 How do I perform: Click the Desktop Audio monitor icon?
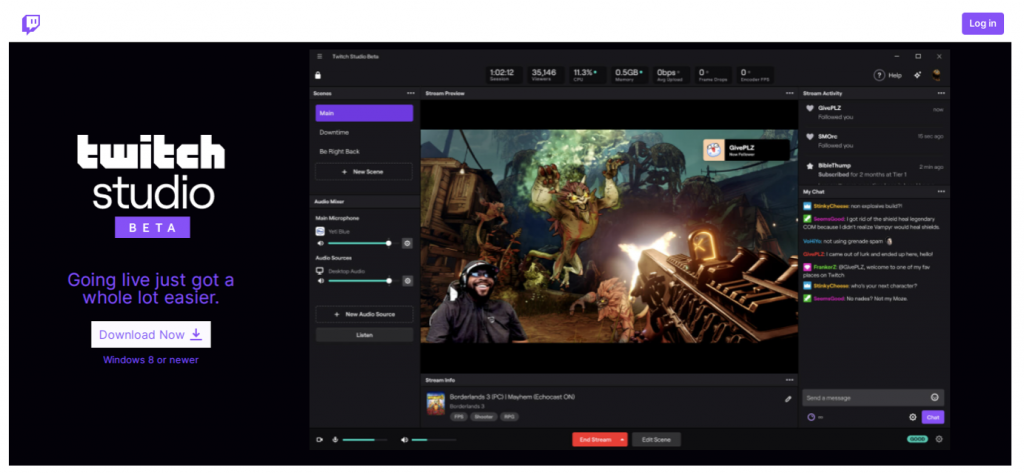[320, 270]
